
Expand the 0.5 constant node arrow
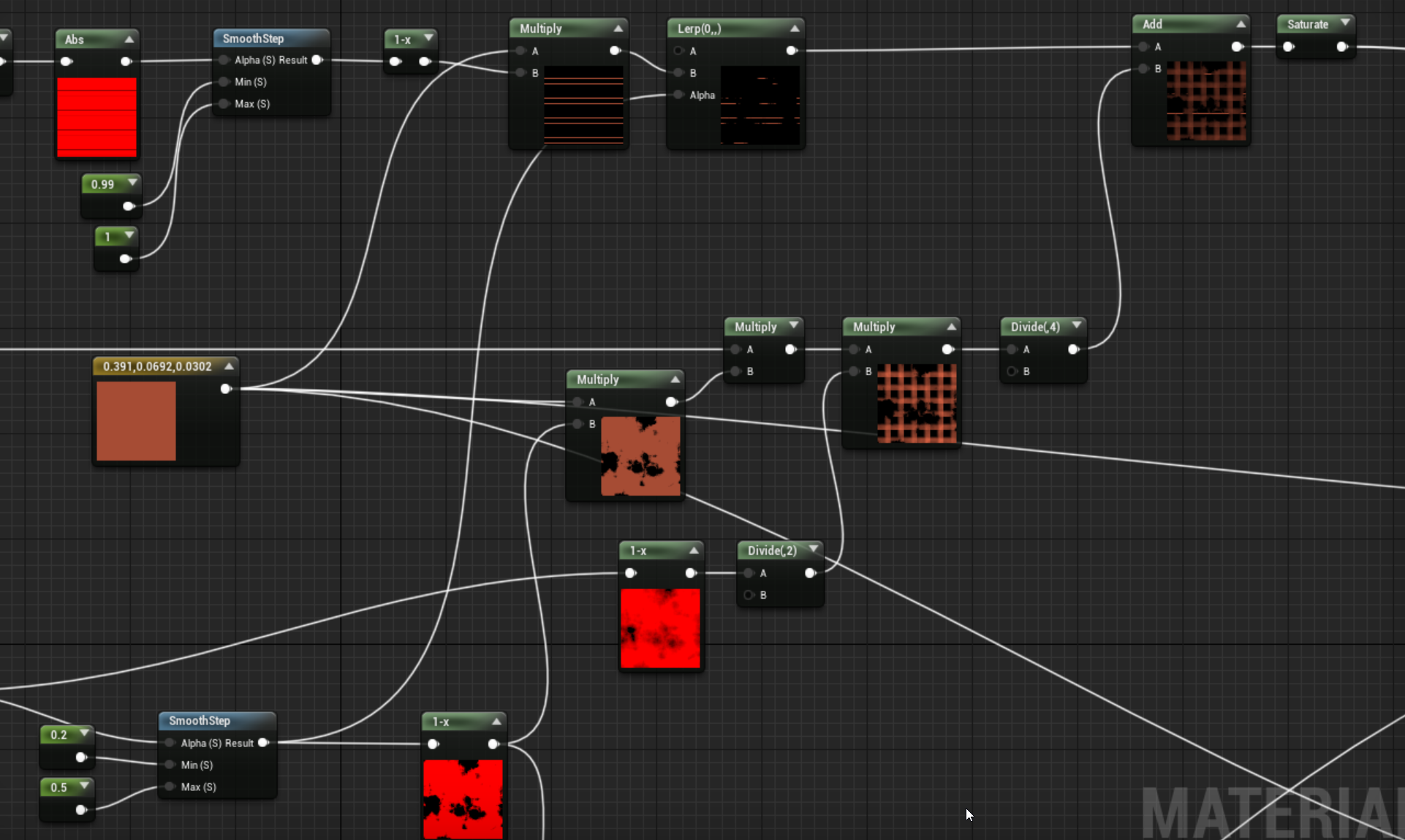pyautogui.click(x=85, y=785)
